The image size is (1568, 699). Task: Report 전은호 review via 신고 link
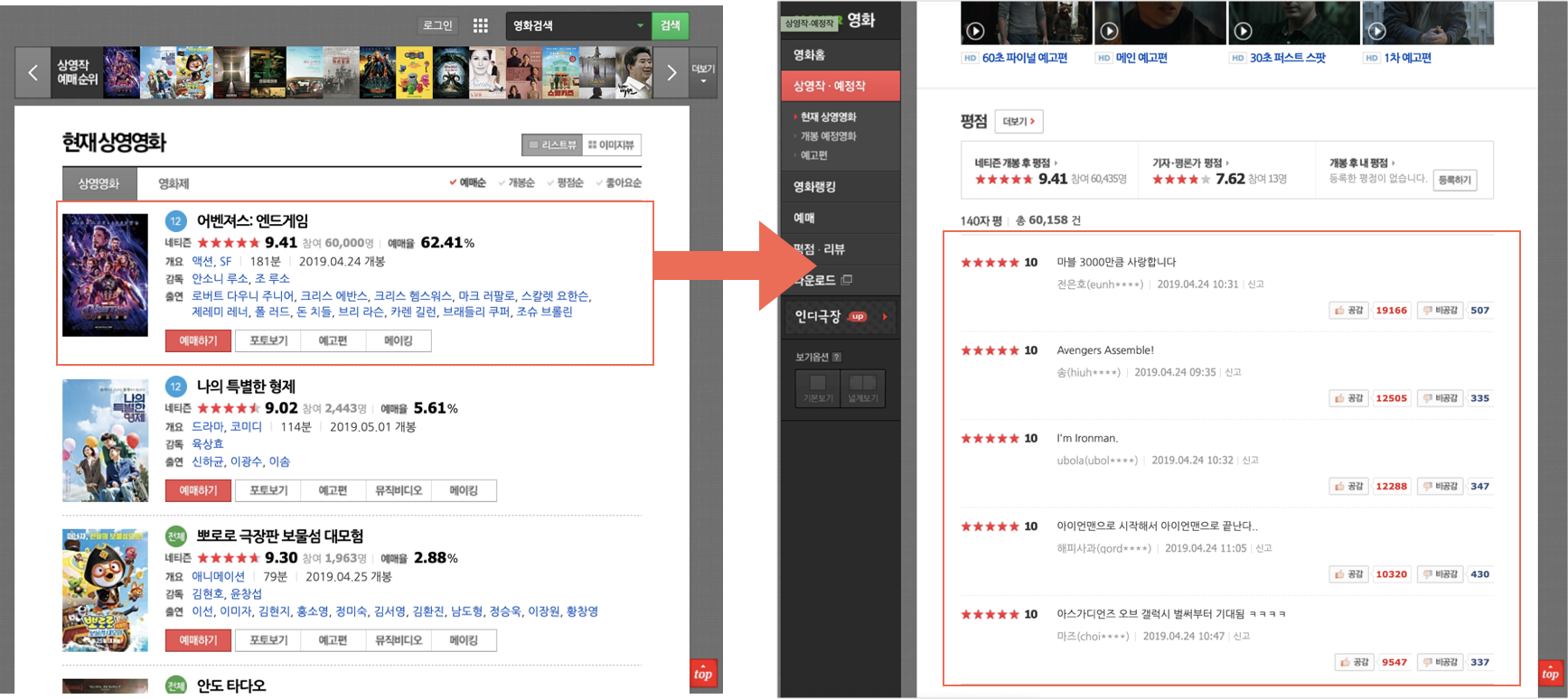(x=1256, y=284)
